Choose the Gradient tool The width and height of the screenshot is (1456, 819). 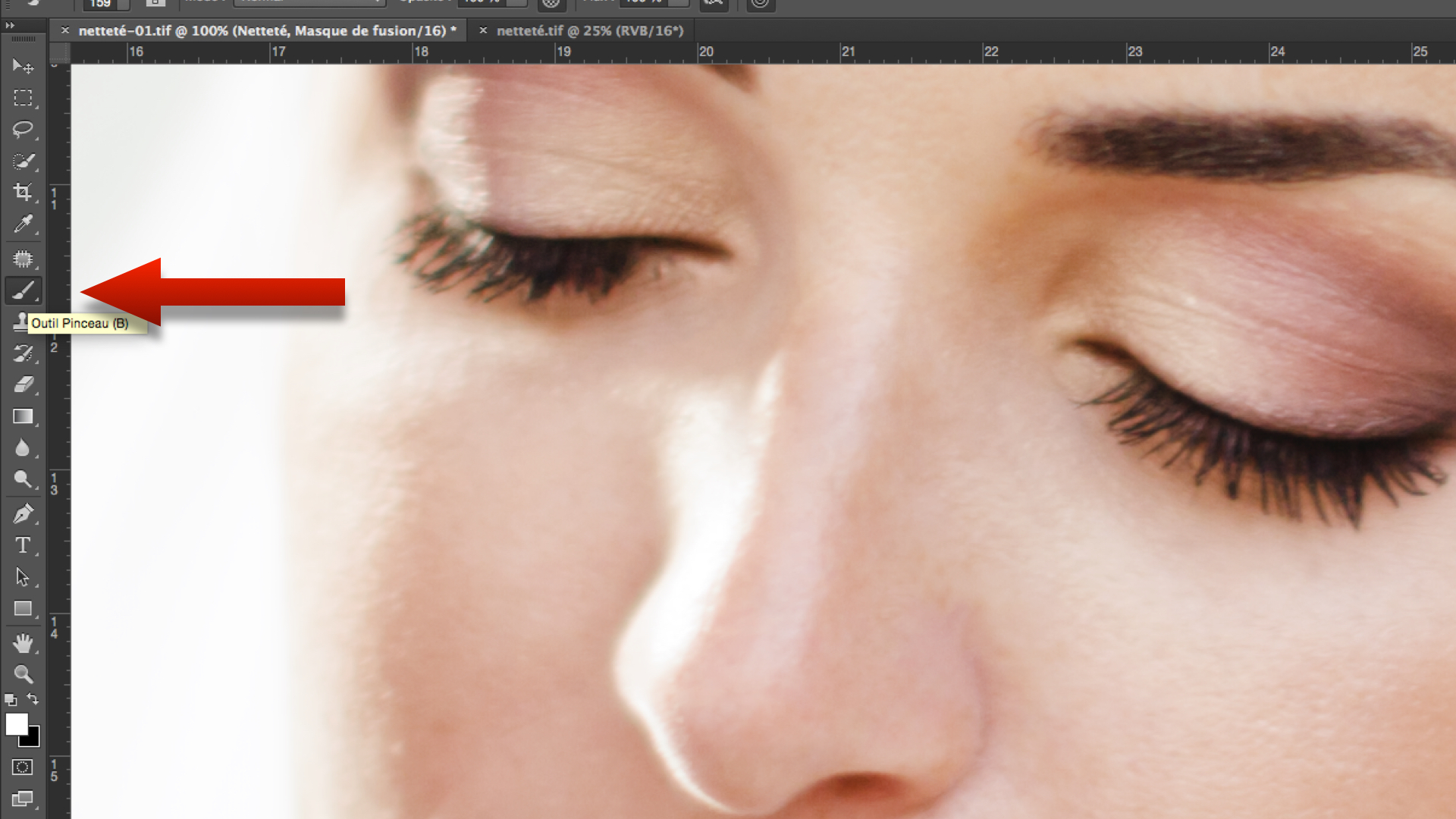pyautogui.click(x=23, y=416)
